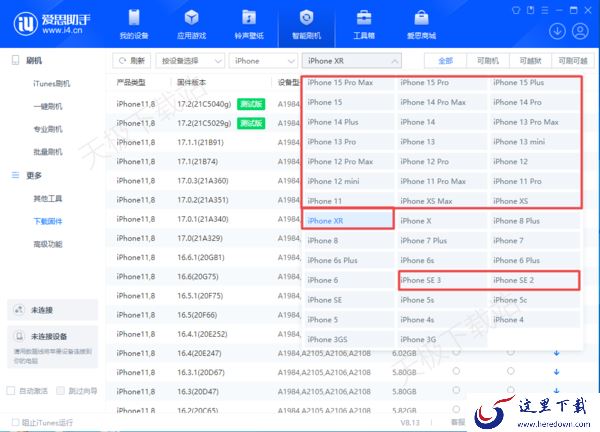Screen dimensions: 600x432
Task: Choose iPhone 3GS from list
Action: 349,339
